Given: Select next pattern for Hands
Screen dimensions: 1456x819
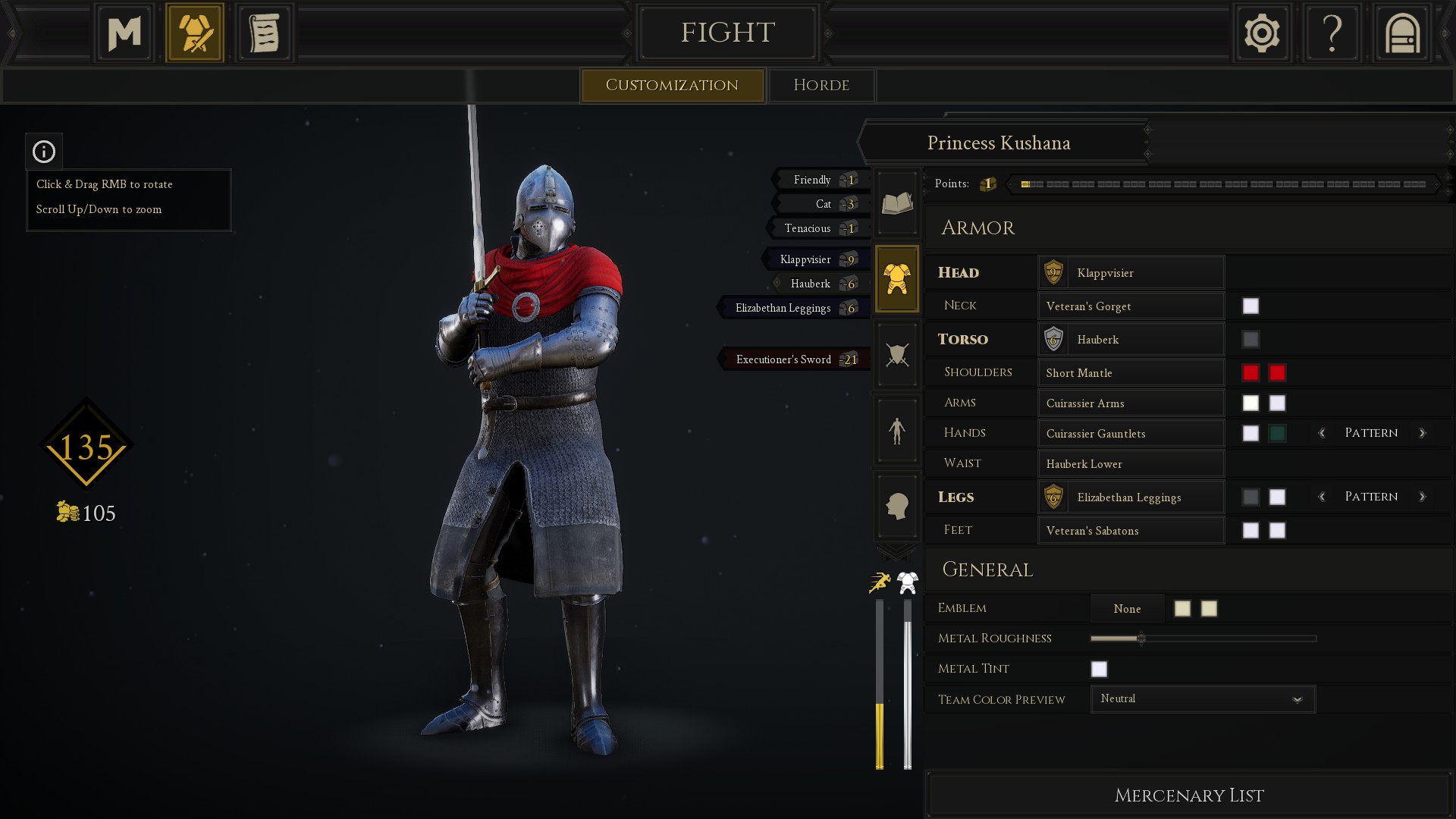Looking at the screenshot, I should tap(1422, 433).
